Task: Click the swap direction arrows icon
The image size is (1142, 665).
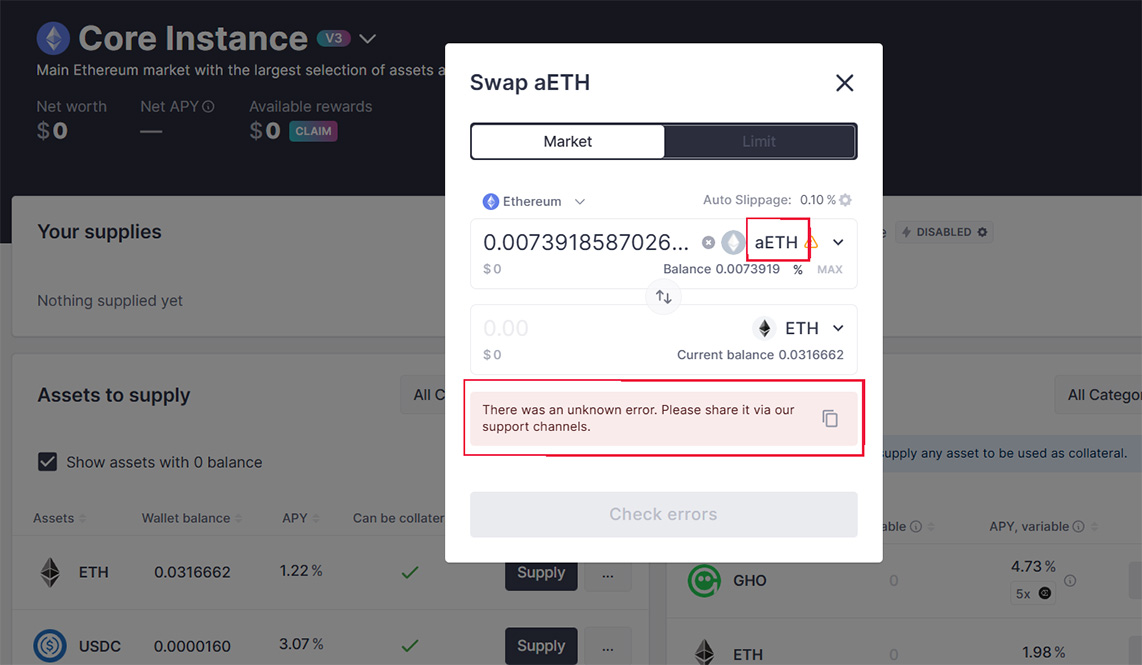Action: click(x=663, y=297)
